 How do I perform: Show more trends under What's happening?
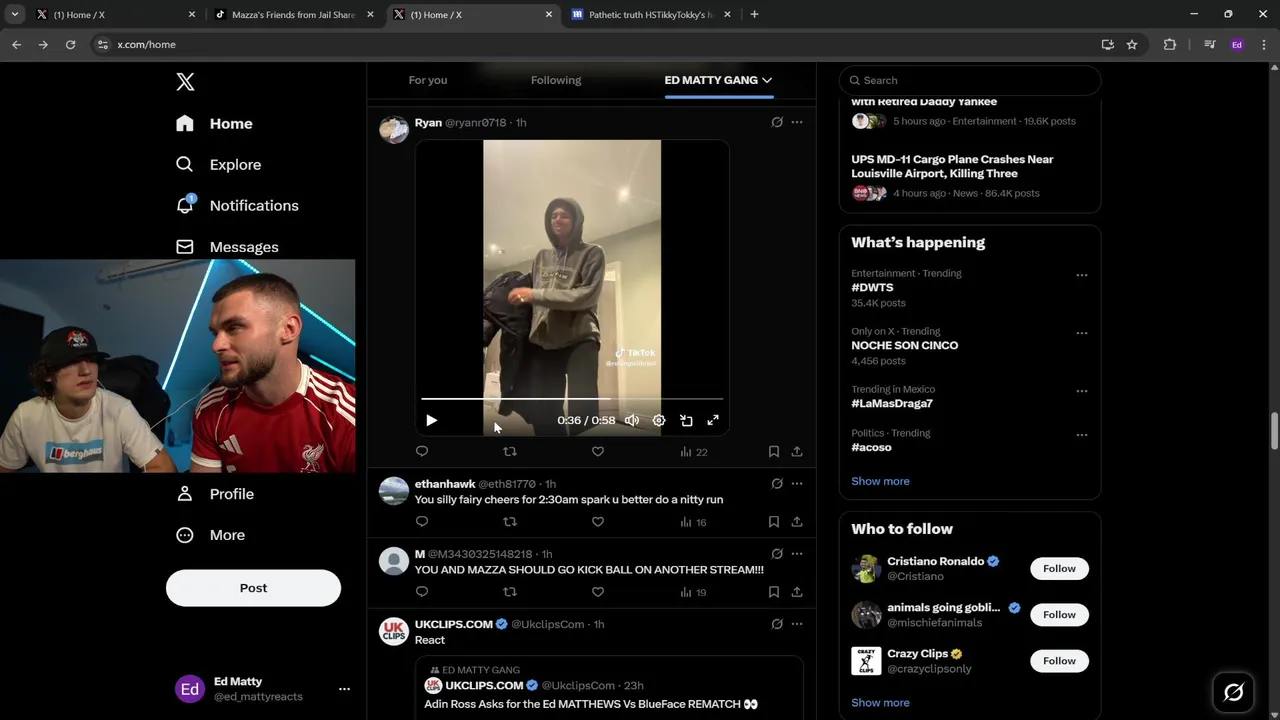(880, 481)
